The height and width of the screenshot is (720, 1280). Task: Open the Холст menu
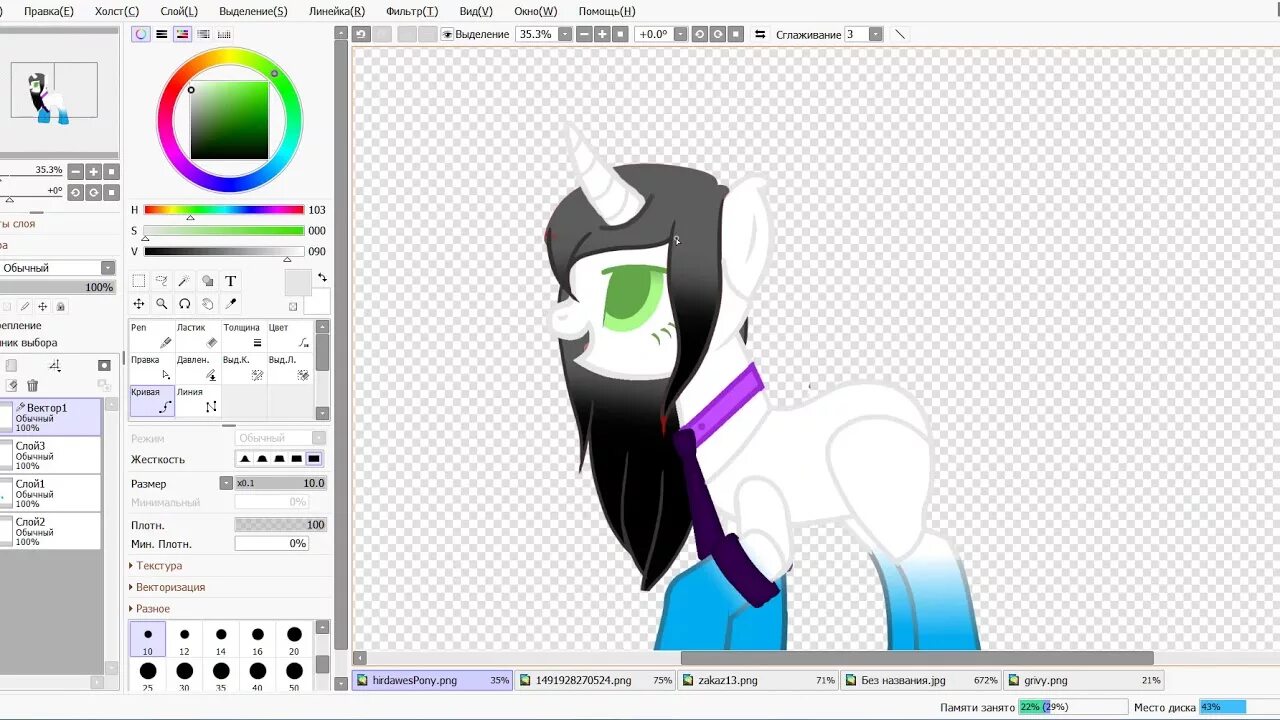point(117,11)
